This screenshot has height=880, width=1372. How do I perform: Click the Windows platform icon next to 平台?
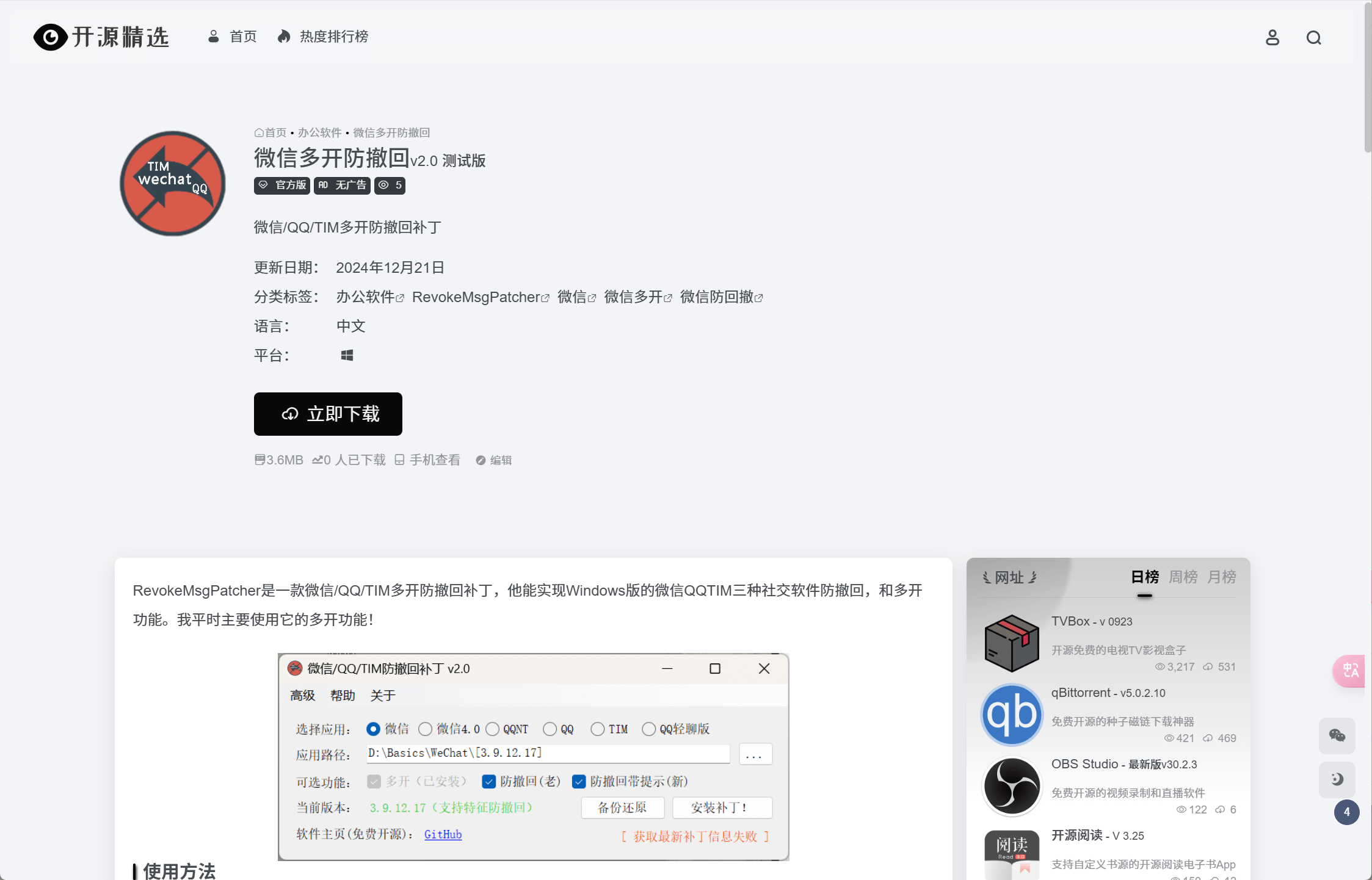tap(347, 355)
